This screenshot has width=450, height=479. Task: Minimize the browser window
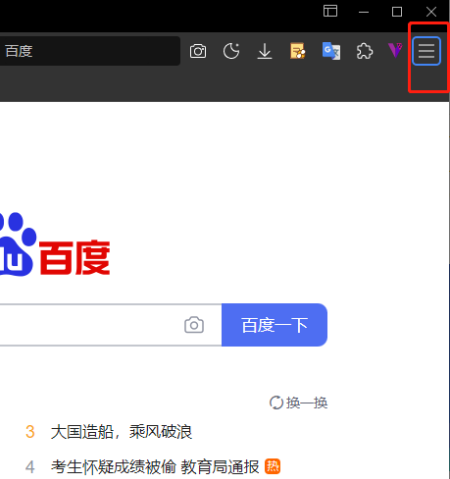pyautogui.click(x=364, y=12)
